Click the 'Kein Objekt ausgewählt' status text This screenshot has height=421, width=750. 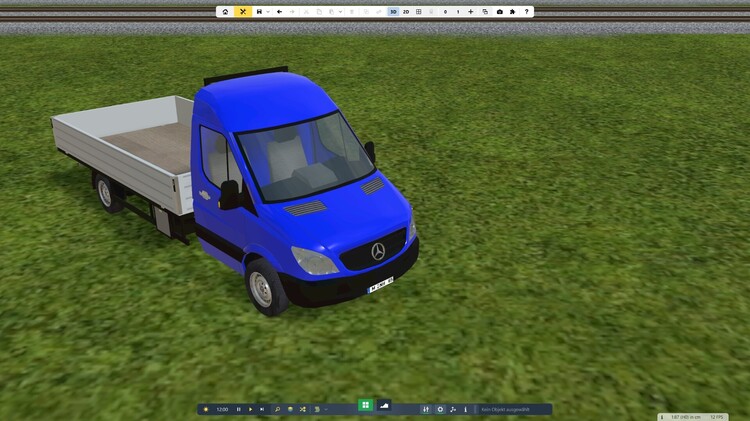(505, 410)
